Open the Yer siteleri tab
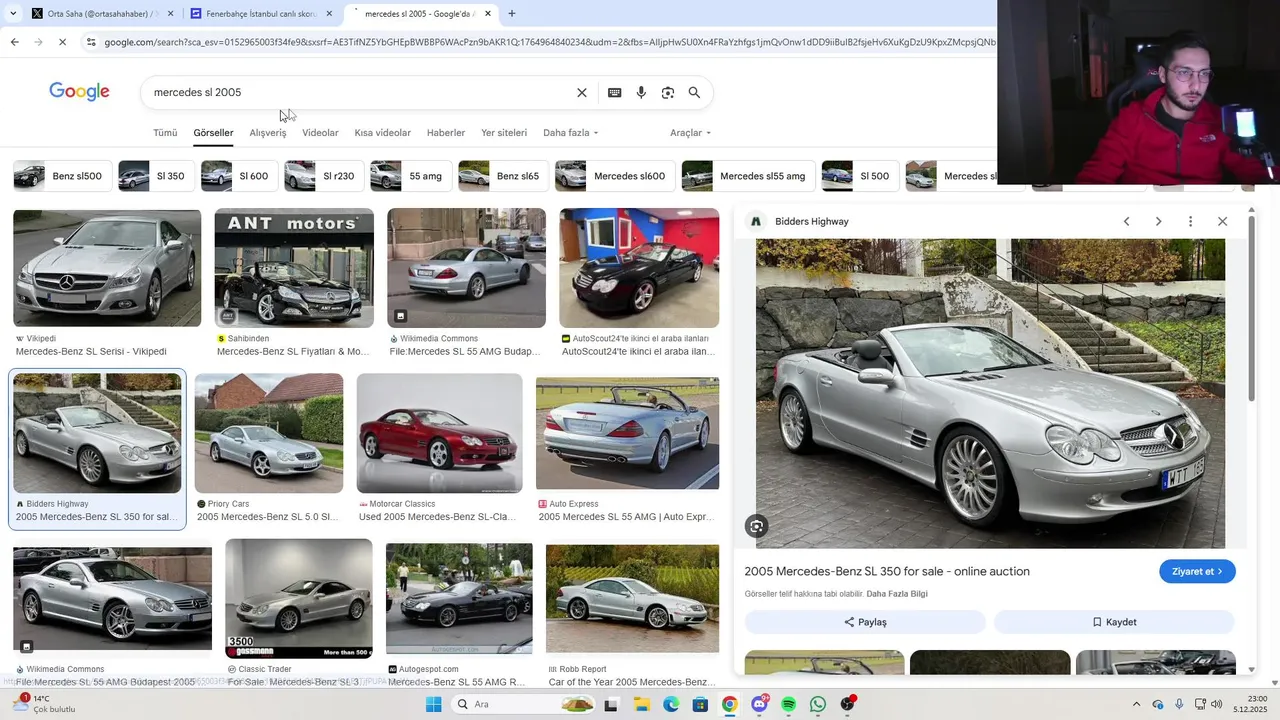Screen dimensions: 1280x720 504,132
